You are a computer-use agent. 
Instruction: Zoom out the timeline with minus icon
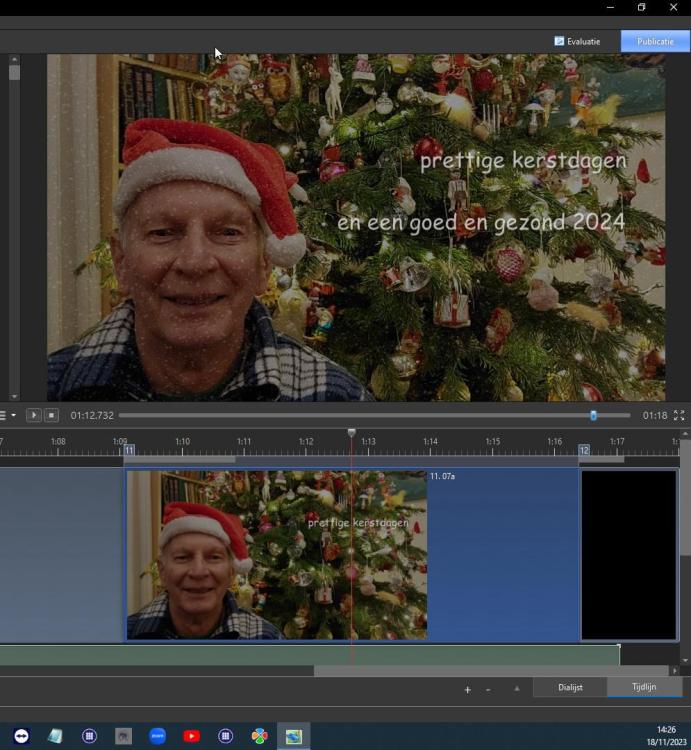coord(488,689)
